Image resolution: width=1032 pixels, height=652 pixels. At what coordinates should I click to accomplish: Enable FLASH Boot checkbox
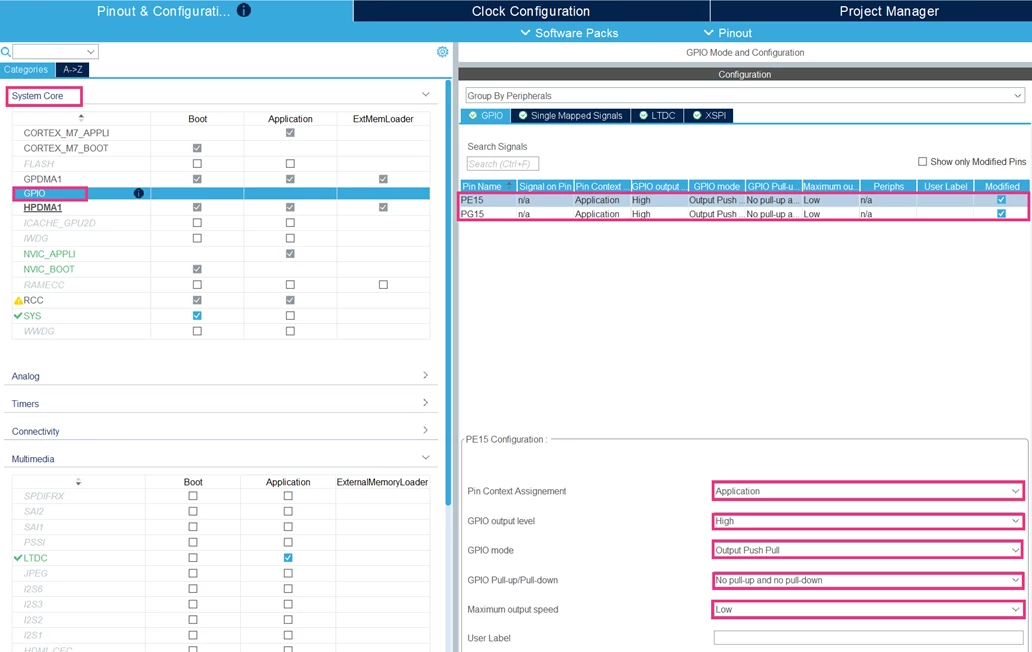point(197,163)
